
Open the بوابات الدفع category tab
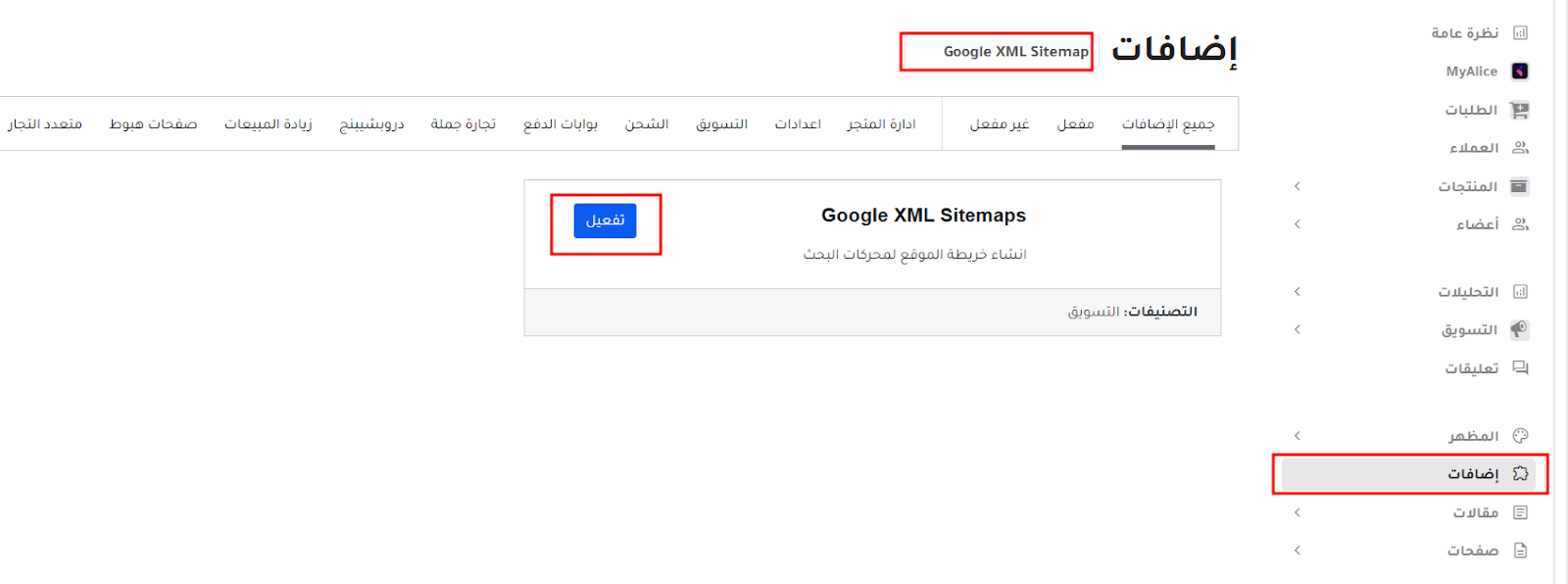[x=560, y=124]
